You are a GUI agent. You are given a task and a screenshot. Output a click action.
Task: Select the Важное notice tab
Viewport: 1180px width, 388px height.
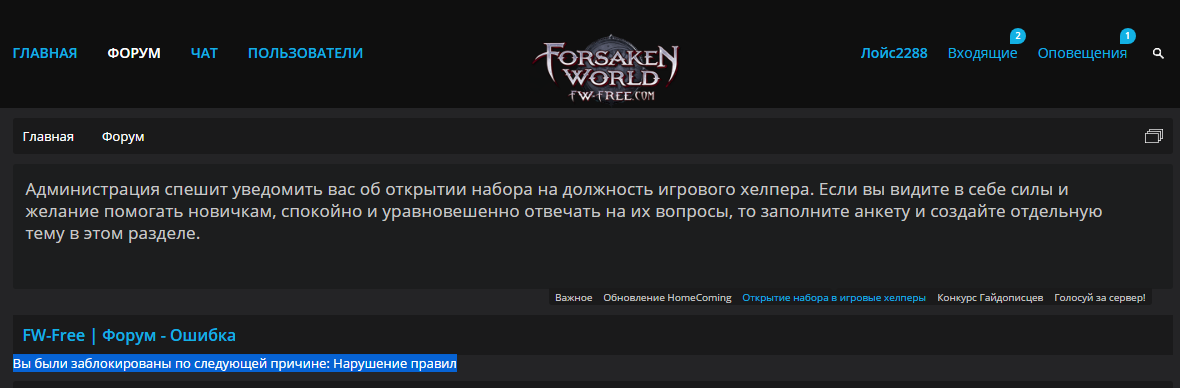(573, 298)
